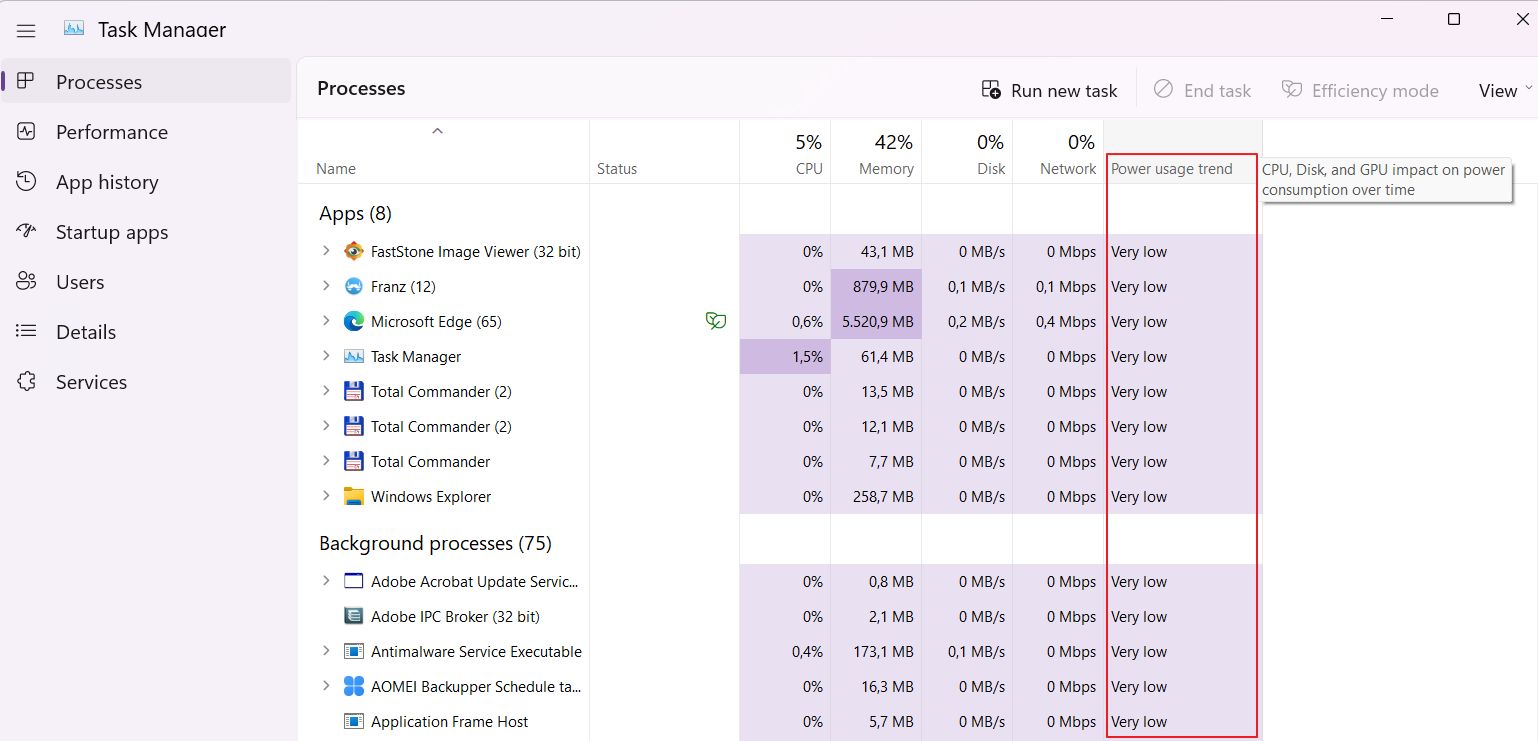
Task: Sort by the Name column header
Action: coord(443,152)
